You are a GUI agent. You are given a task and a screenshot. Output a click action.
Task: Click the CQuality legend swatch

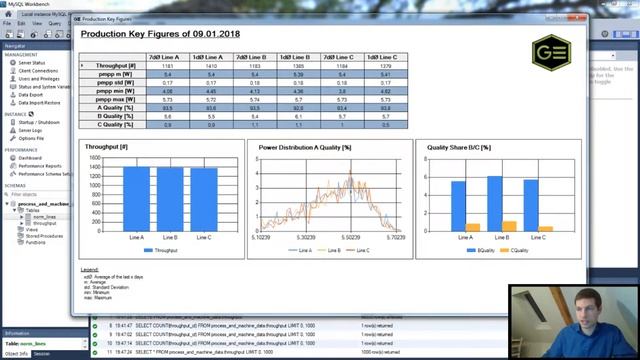pos(504,250)
